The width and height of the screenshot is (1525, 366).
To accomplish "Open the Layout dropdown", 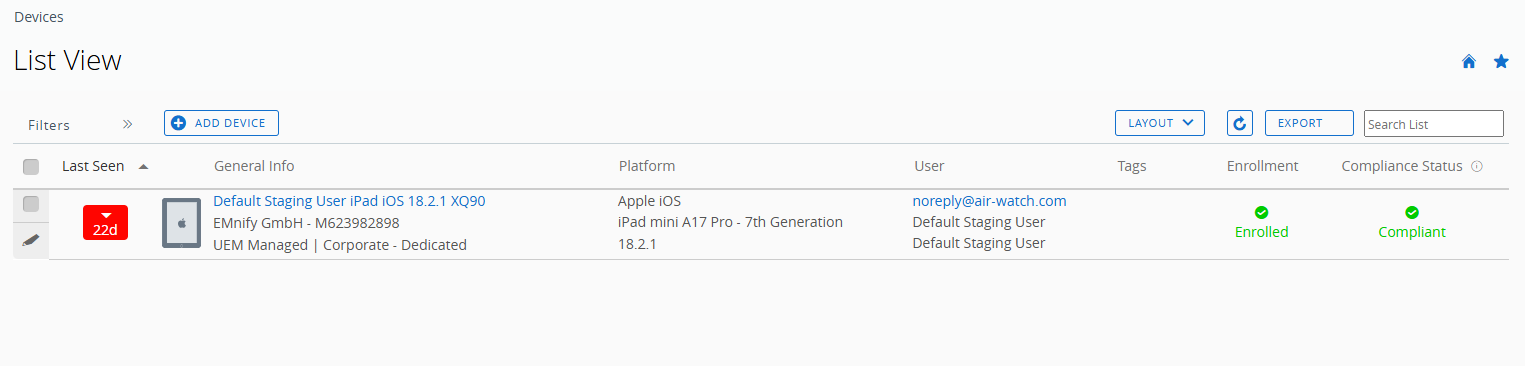I will point(1160,123).
